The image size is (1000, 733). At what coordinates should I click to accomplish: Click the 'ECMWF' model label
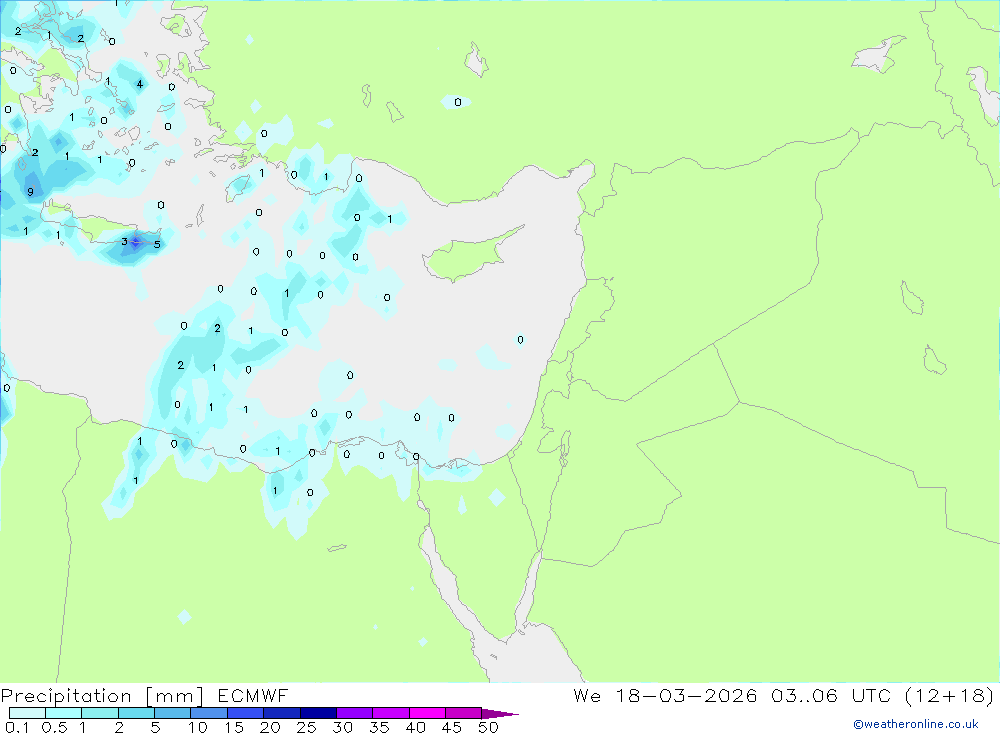pyautogui.click(x=253, y=695)
